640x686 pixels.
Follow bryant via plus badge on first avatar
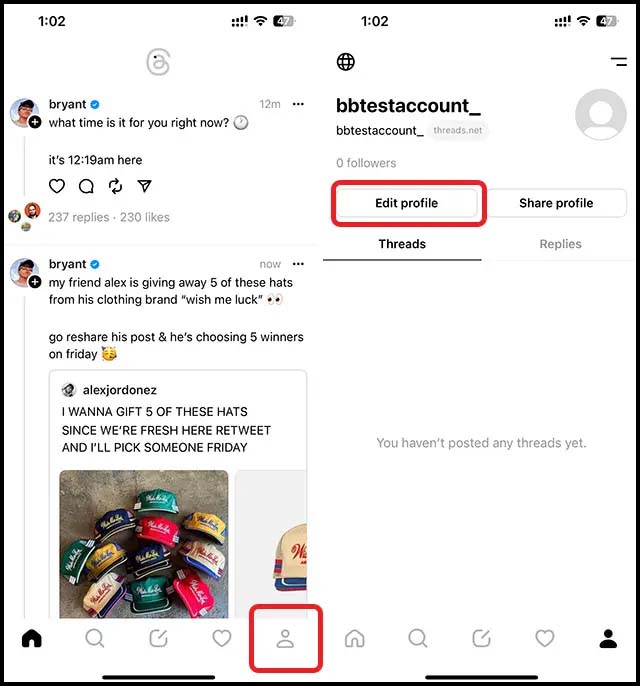click(x=35, y=122)
